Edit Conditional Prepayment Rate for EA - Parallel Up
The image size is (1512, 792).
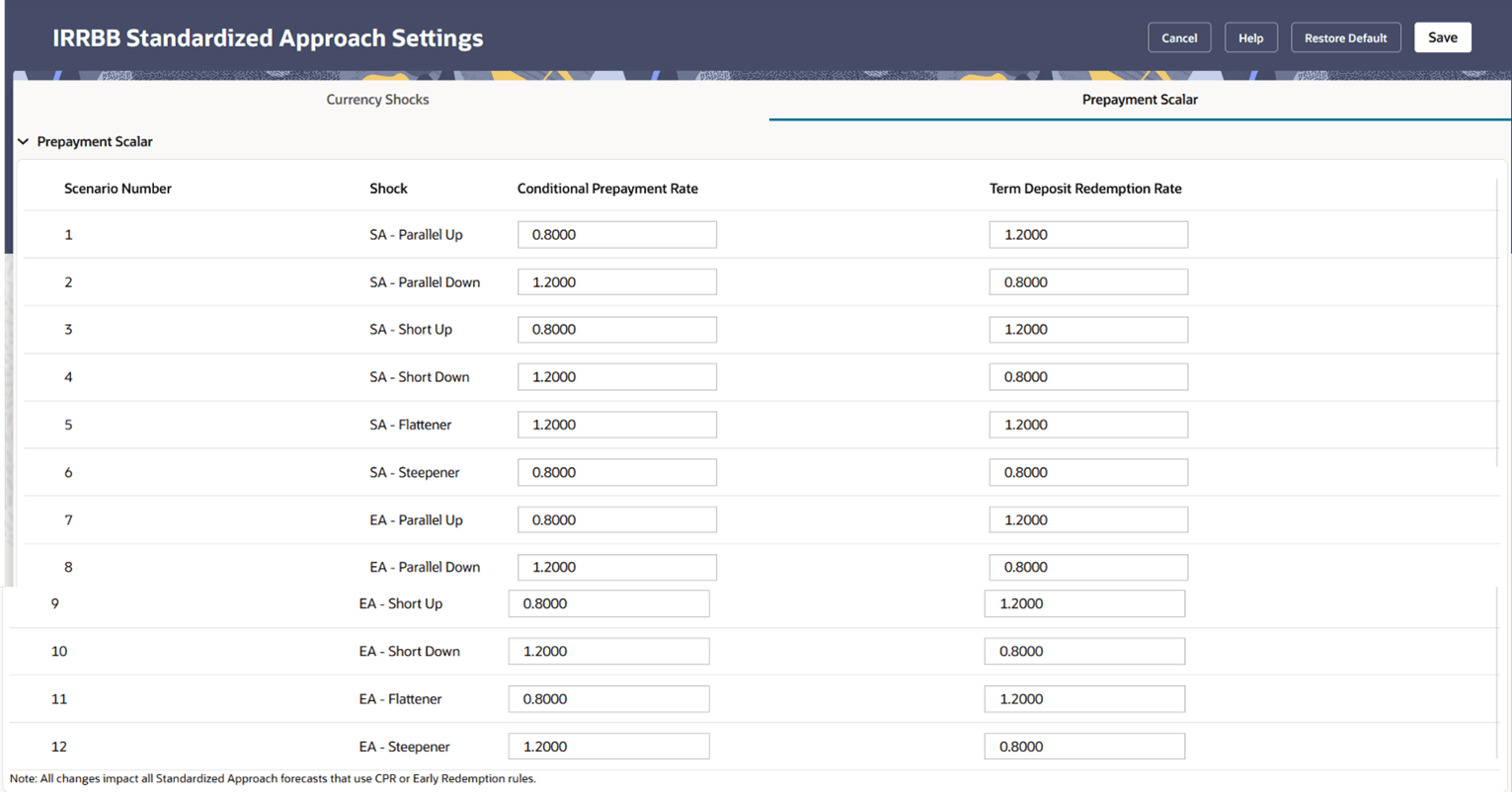[x=617, y=519]
